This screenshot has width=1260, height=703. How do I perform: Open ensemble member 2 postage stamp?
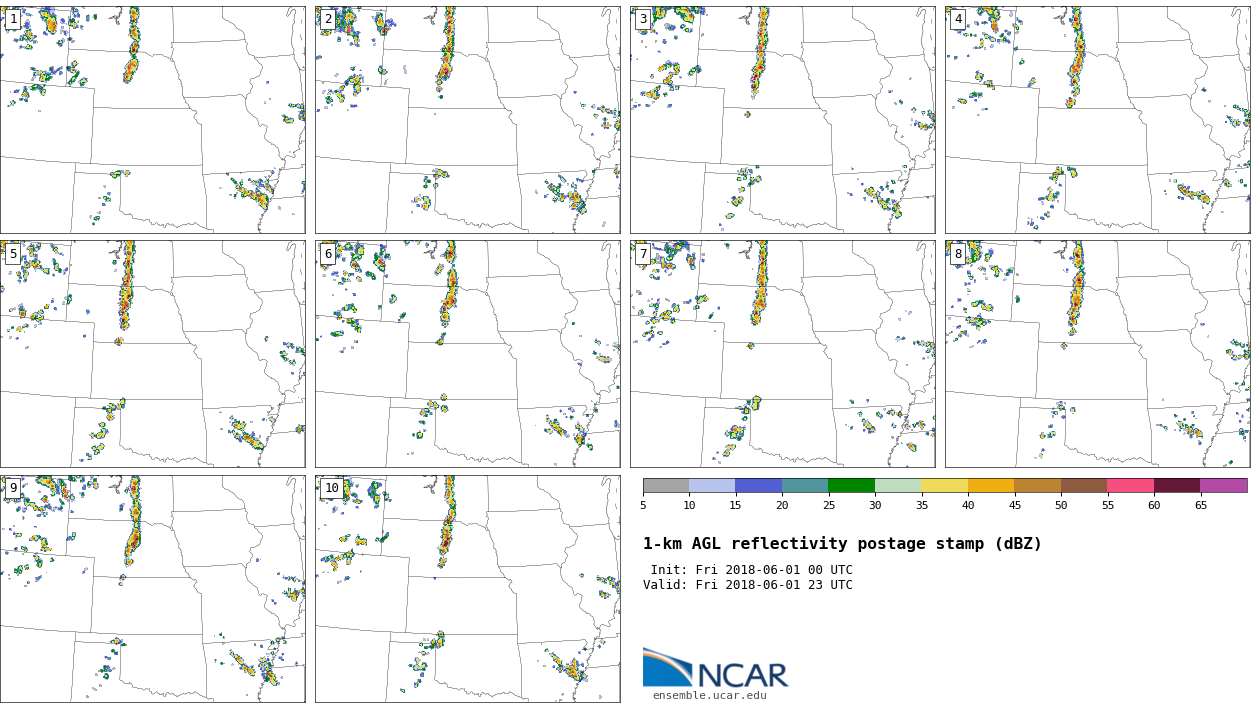[467, 120]
